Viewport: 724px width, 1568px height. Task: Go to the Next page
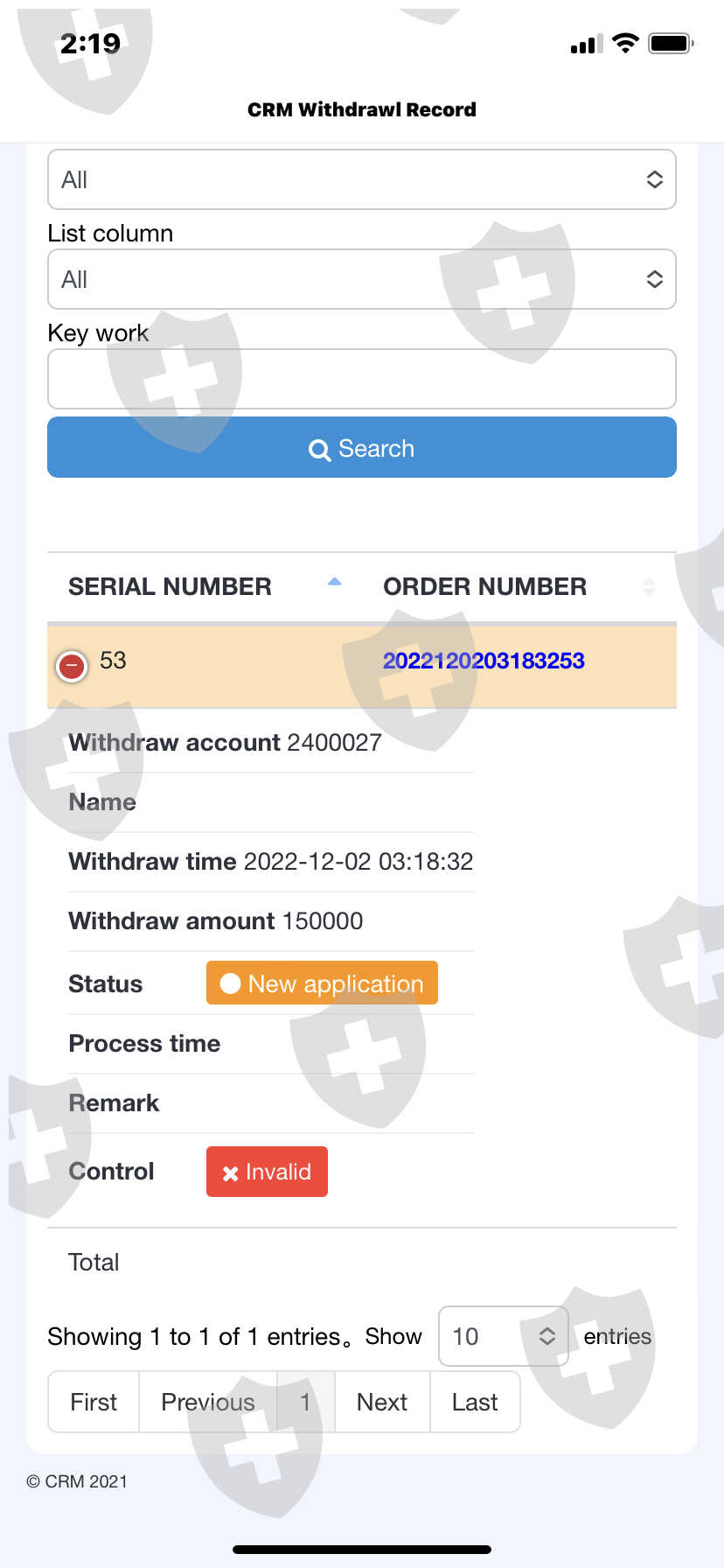click(x=382, y=1402)
